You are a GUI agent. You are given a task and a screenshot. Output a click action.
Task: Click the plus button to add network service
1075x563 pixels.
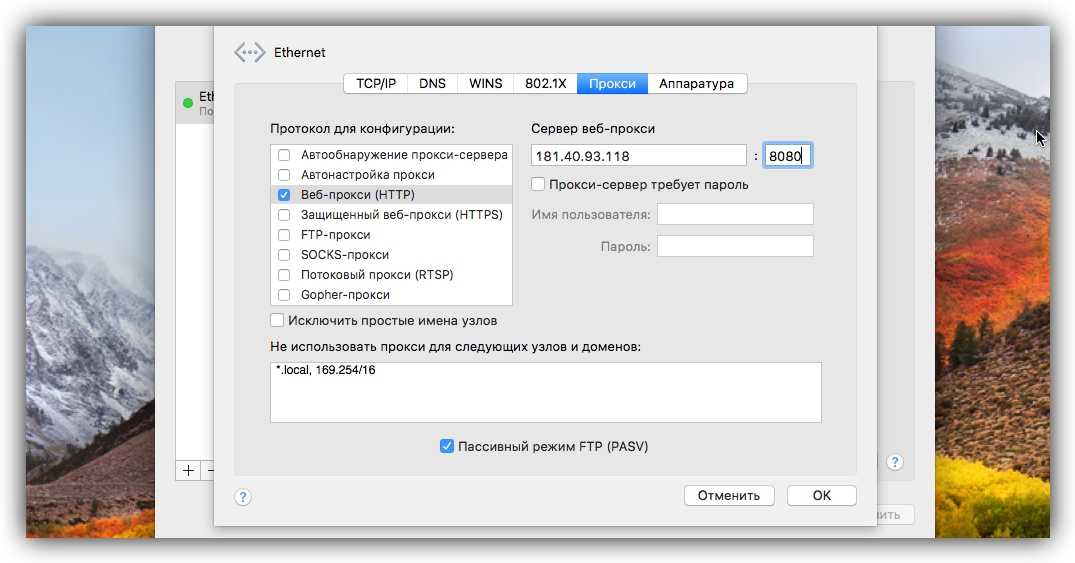pos(188,470)
